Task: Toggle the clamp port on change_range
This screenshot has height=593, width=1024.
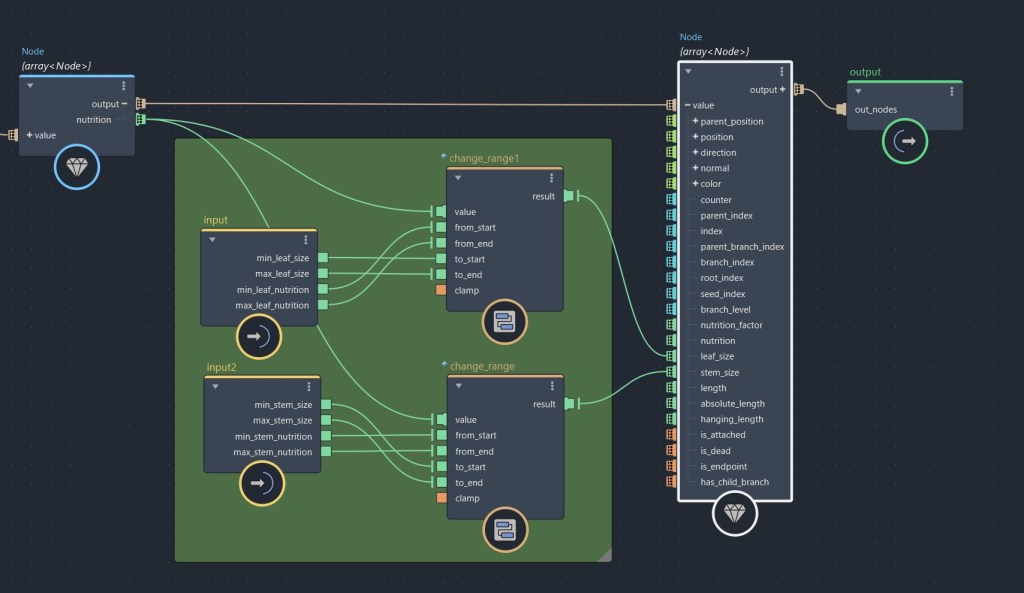Action: pos(441,498)
